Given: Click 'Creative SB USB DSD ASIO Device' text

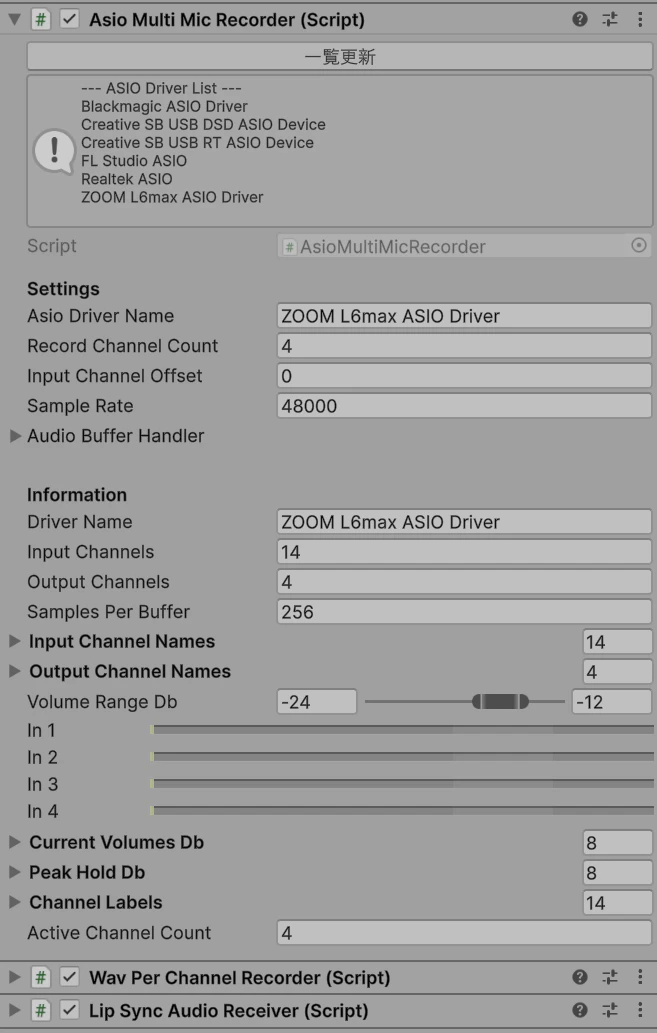Looking at the screenshot, I should [x=203, y=125].
